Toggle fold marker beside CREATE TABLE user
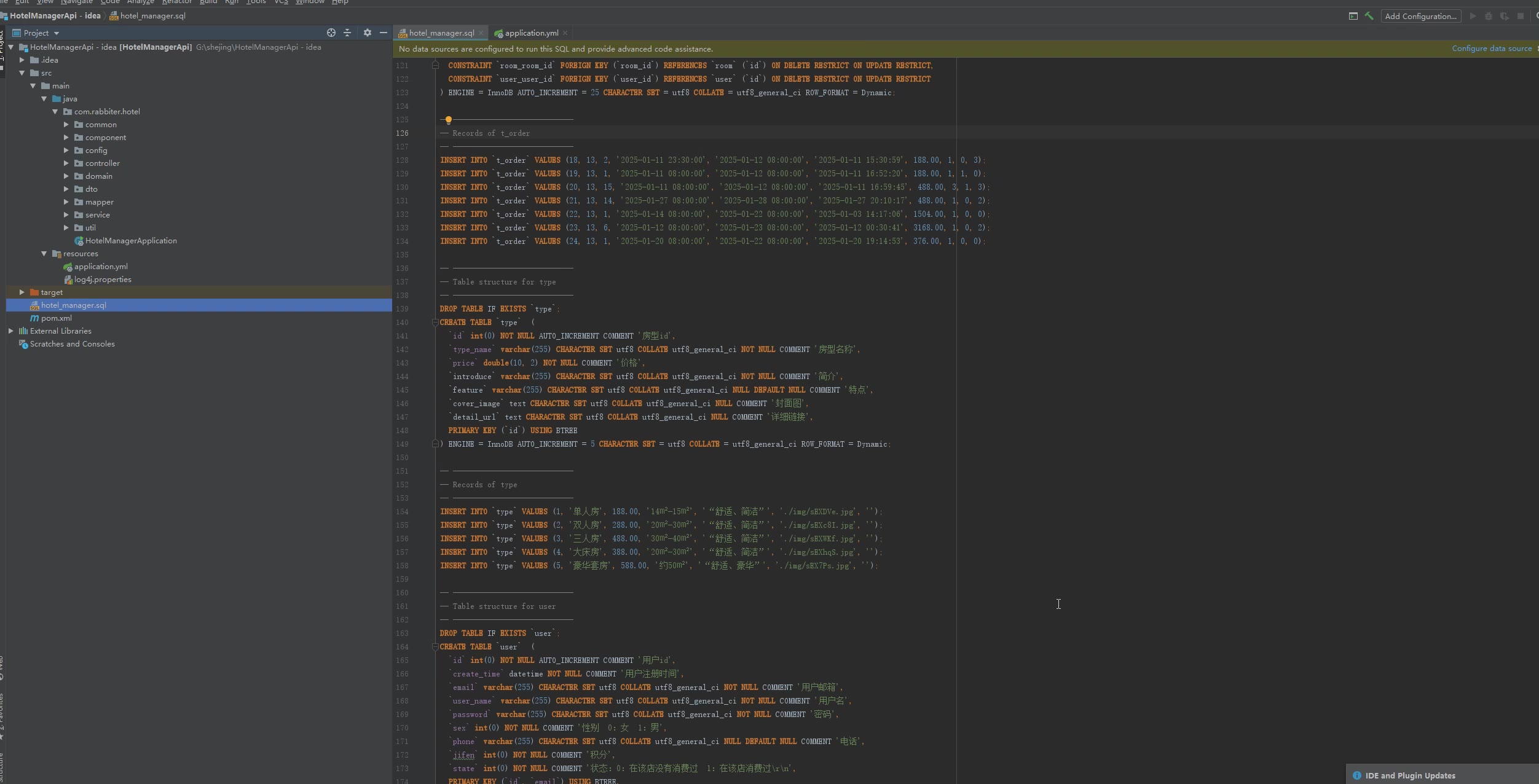The width and height of the screenshot is (1539, 784). [435, 646]
